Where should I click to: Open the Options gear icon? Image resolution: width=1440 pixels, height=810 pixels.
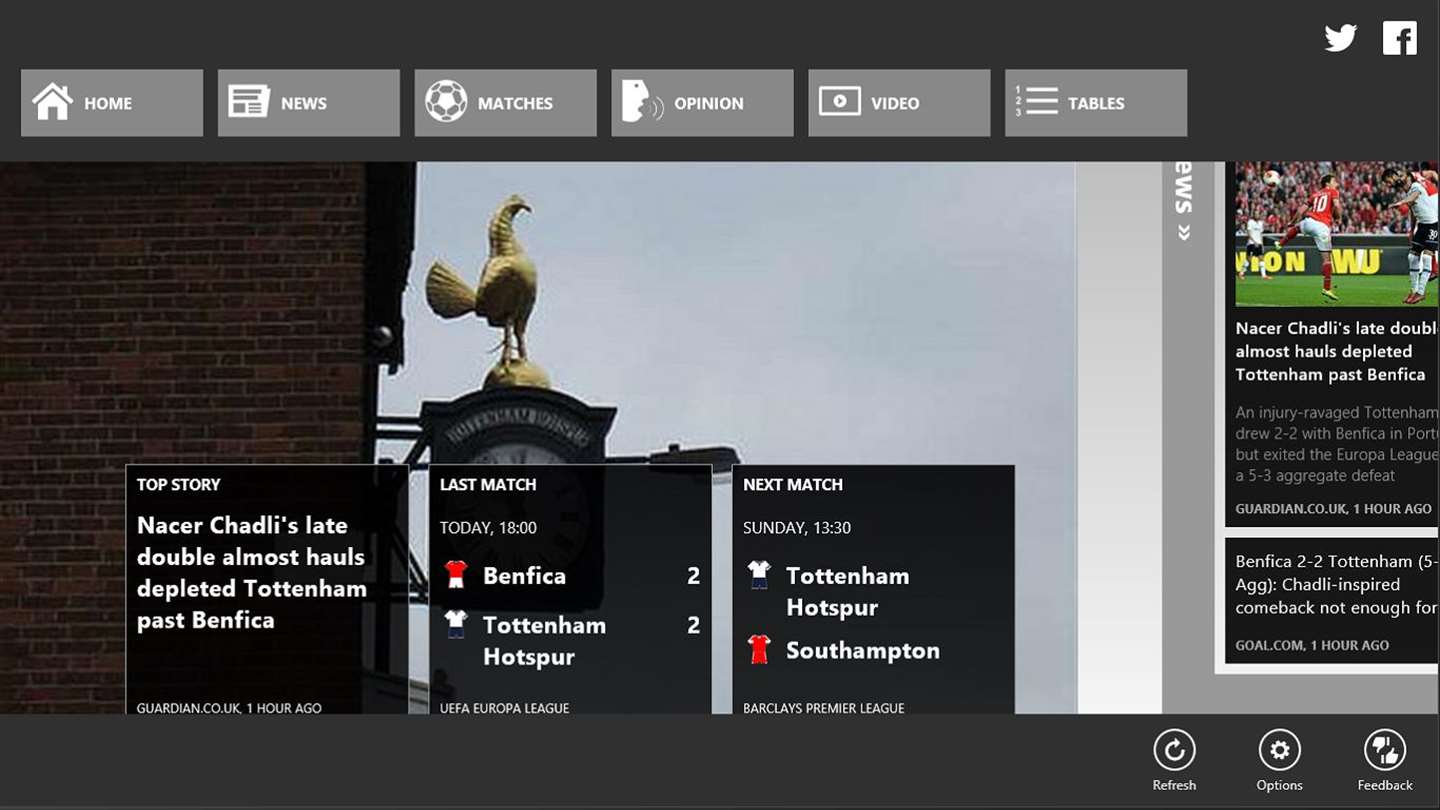click(x=1279, y=750)
